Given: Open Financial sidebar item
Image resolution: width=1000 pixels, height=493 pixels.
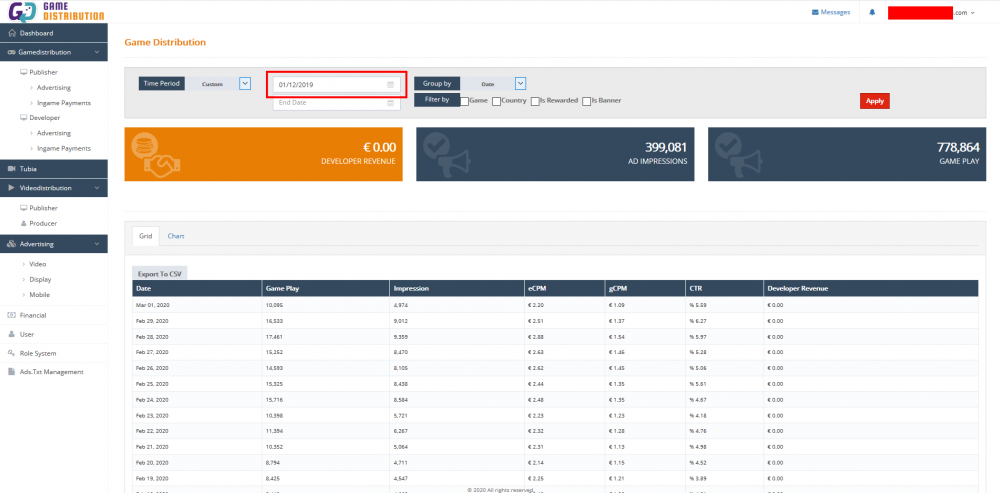Looking at the screenshot, I should coord(54,315).
